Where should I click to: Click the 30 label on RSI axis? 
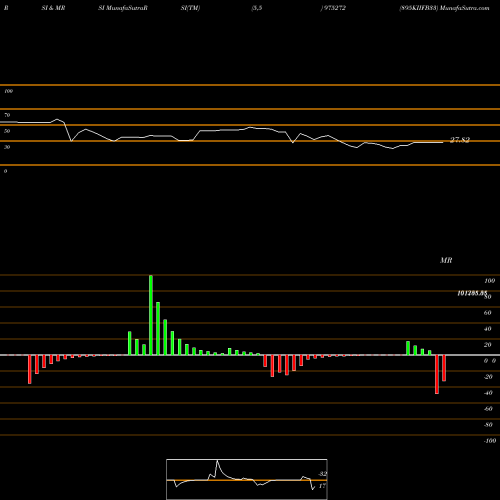[x=7, y=147]
